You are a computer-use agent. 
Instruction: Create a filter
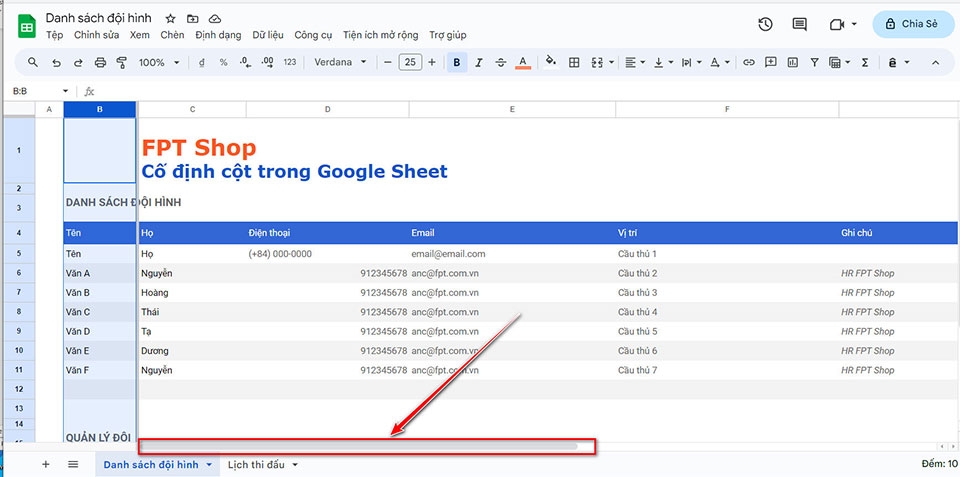coord(814,62)
